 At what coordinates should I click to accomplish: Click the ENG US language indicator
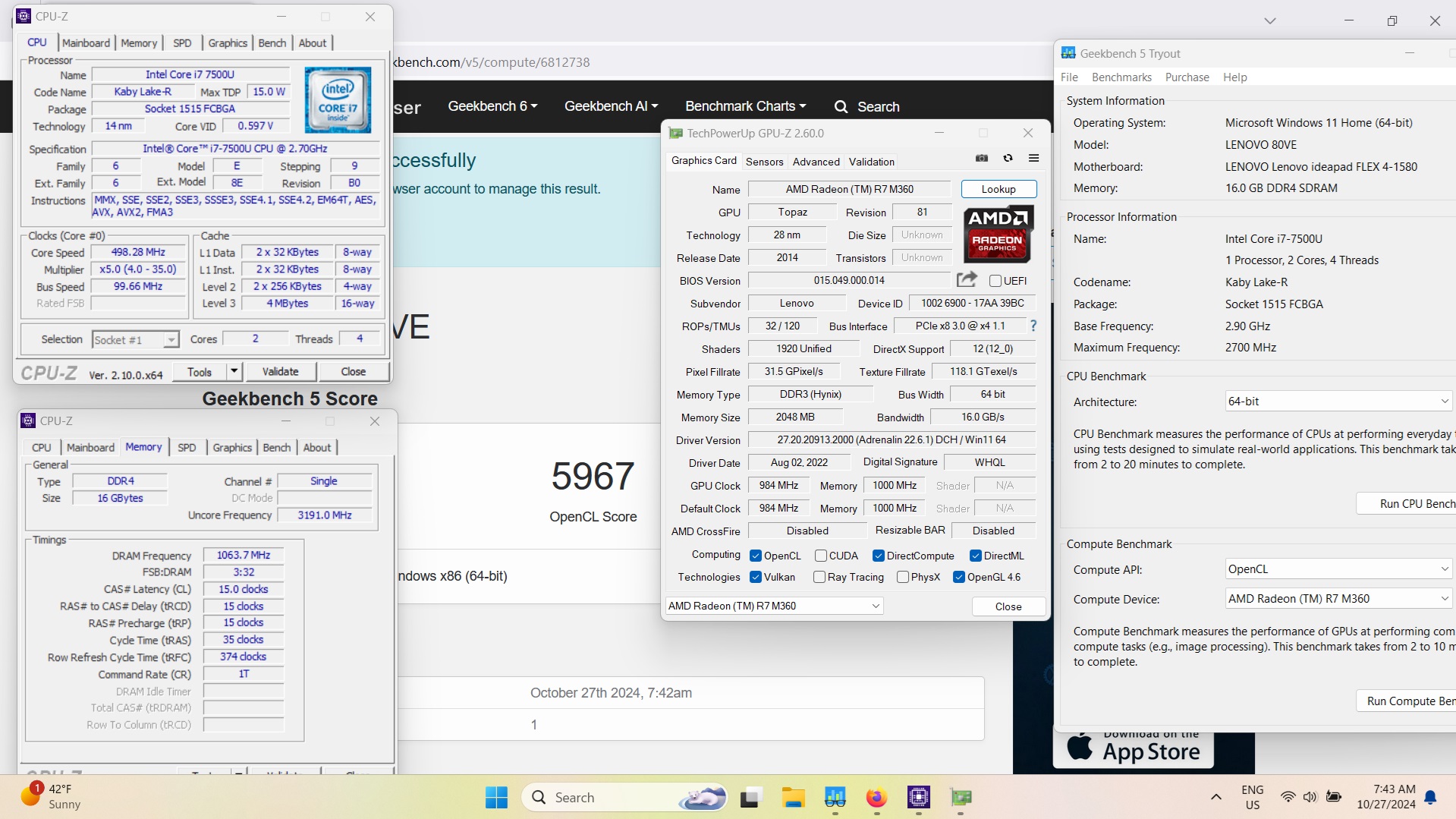[1252, 797]
